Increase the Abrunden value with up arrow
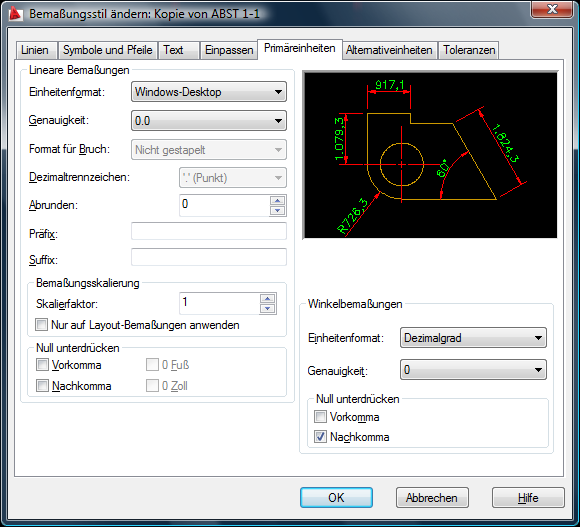The width and height of the screenshot is (580, 527). [x=277, y=200]
